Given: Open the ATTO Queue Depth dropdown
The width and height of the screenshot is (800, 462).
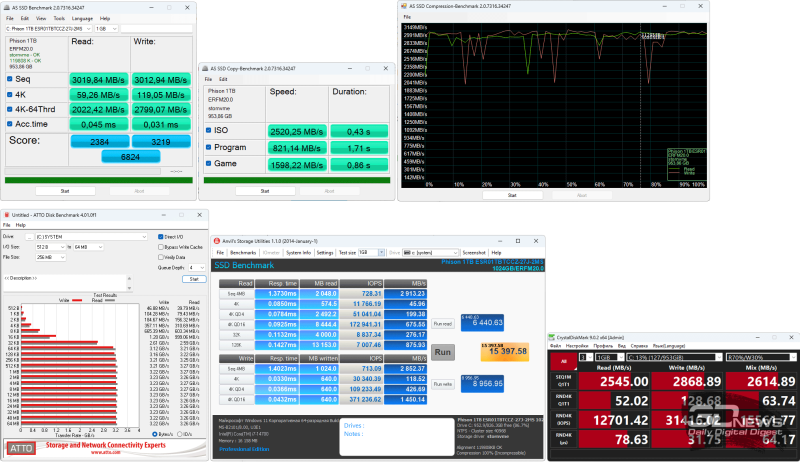Looking at the screenshot, I should [196, 267].
